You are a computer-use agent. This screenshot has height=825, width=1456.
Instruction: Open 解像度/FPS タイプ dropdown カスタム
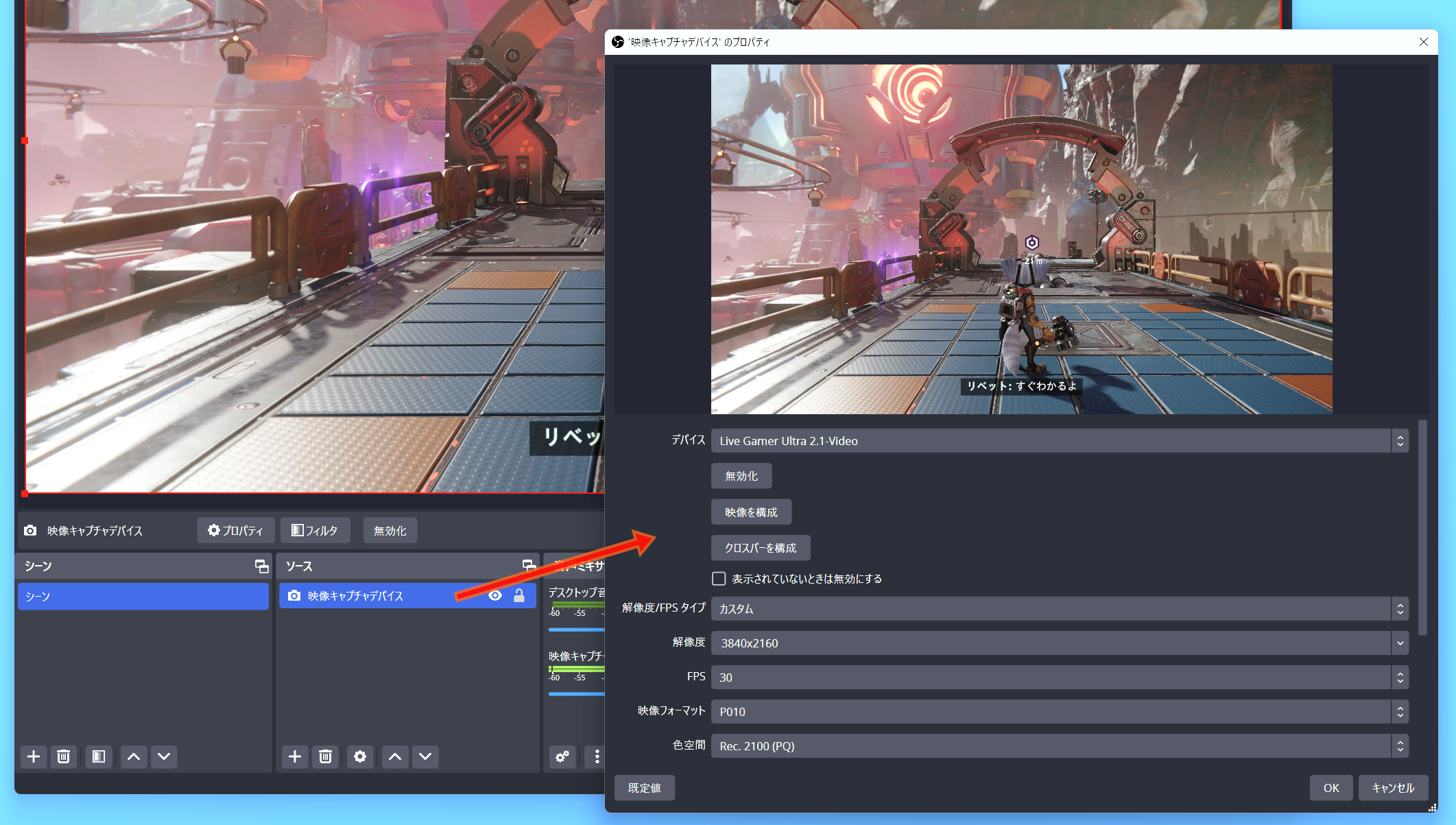tap(1060, 609)
